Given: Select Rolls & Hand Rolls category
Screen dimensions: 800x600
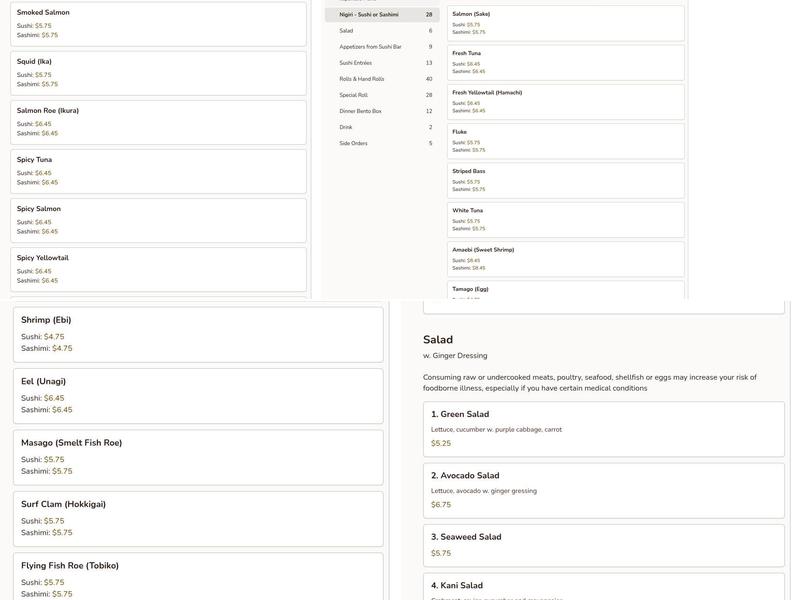Looking at the screenshot, I should [382, 79].
